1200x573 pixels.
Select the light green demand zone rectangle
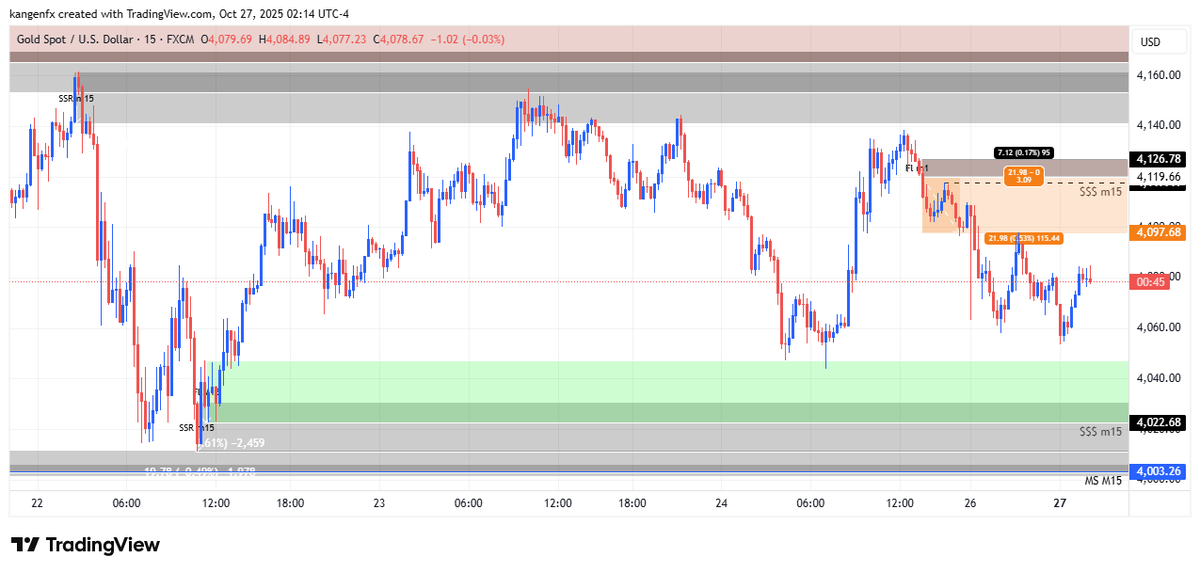coord(670,382)
